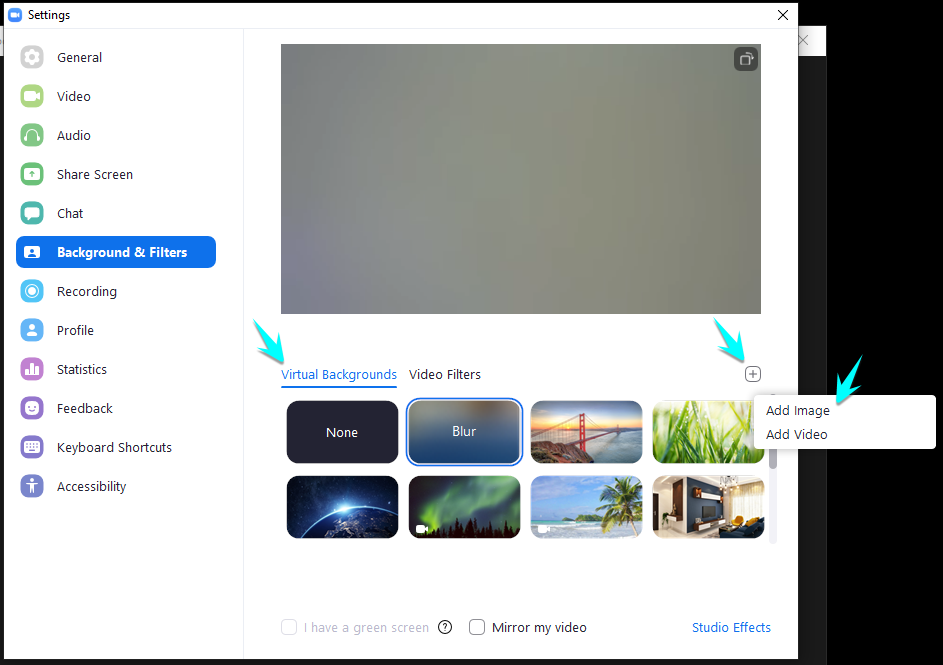Viewport: 943px width, 665px height.
Task: Open the Accessibility settings section
Action: coord(91,486)
